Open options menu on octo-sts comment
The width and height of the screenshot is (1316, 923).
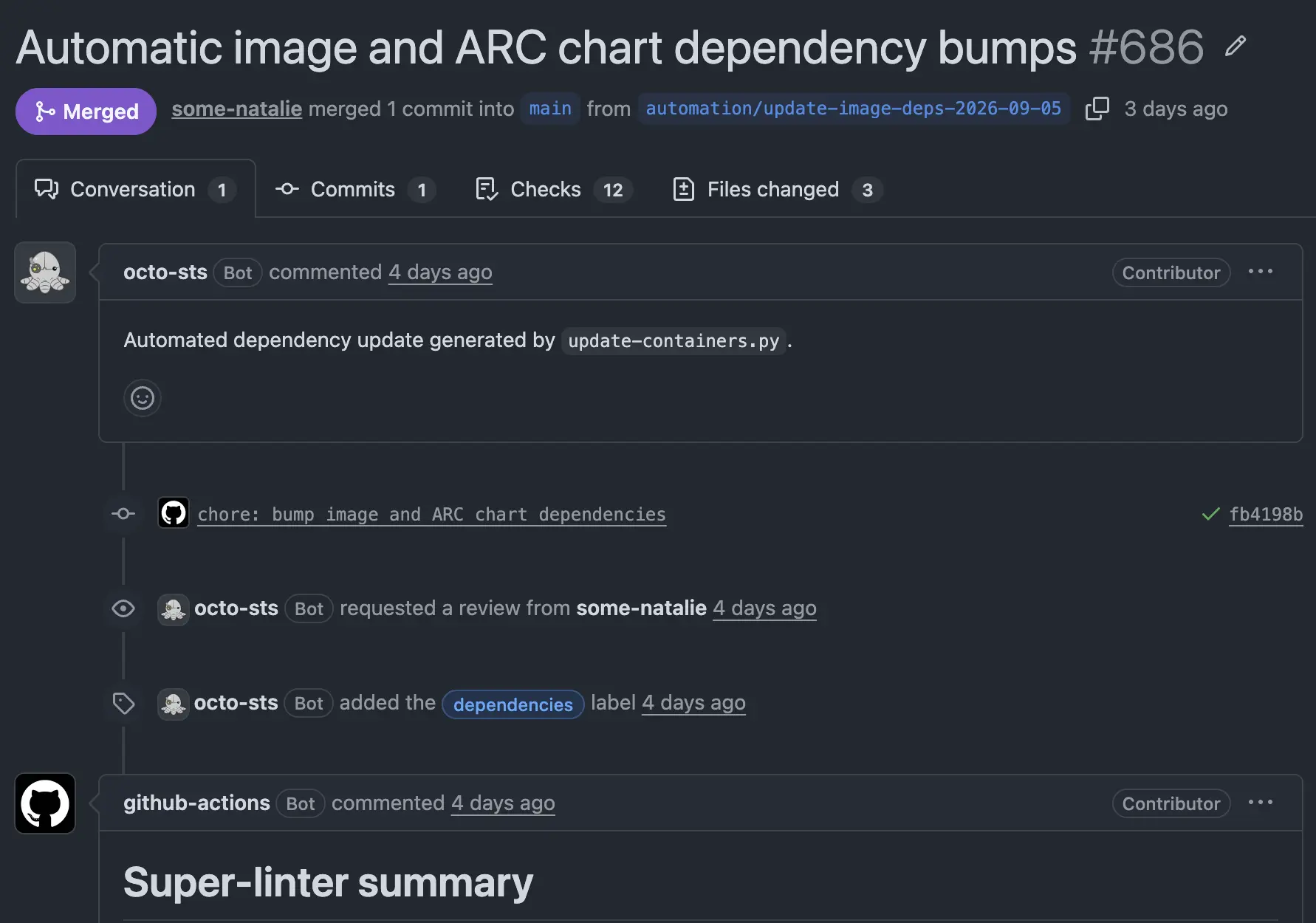click(x=1261, y=272)
